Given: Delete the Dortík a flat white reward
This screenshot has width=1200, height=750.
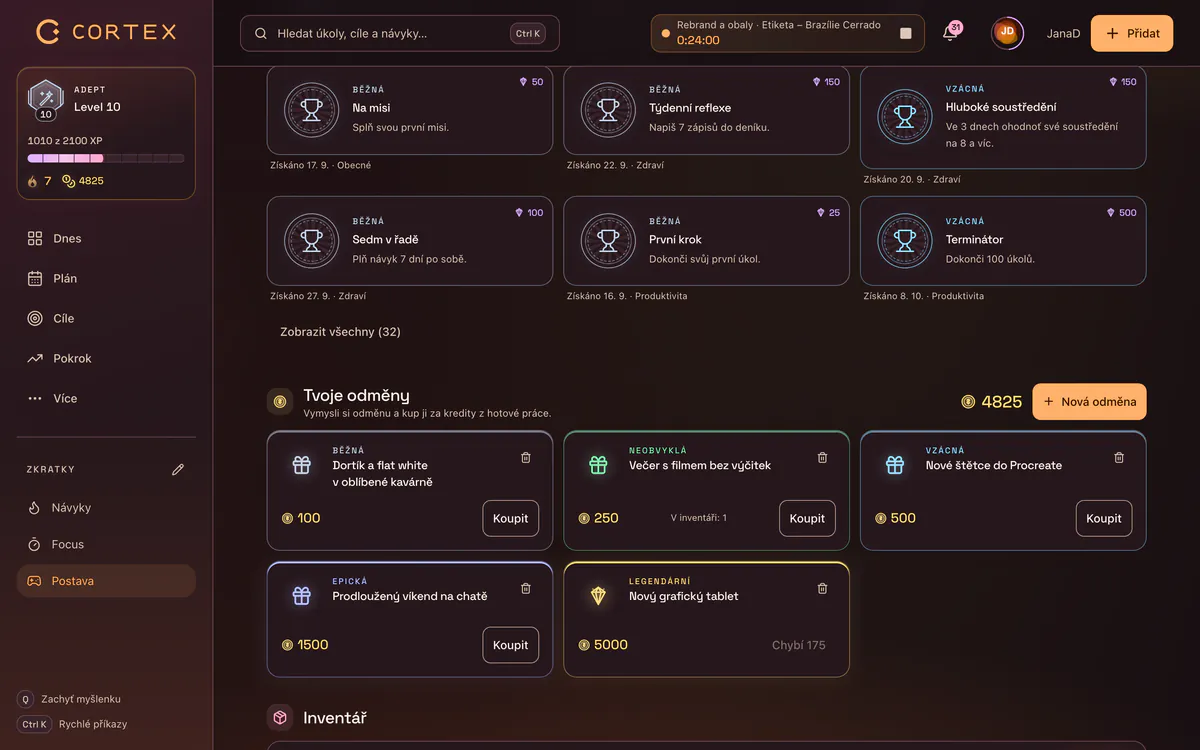Looking at the screenshot, I should (526, 457).
